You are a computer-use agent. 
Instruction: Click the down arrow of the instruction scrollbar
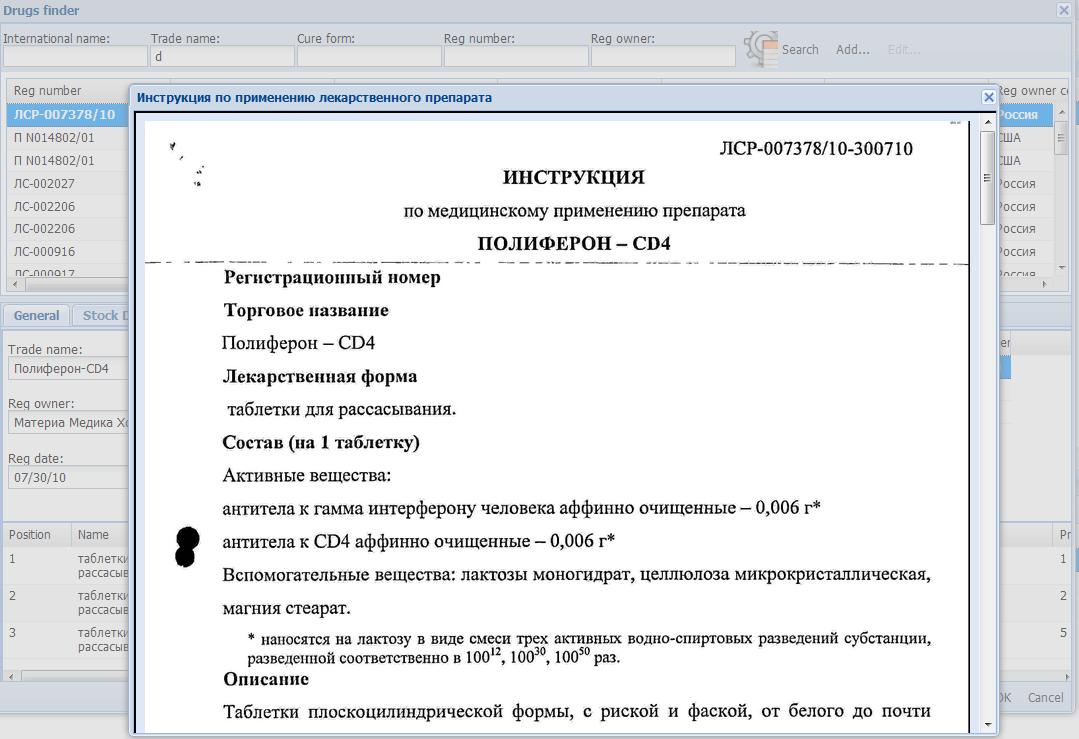[x=989, y=725]
